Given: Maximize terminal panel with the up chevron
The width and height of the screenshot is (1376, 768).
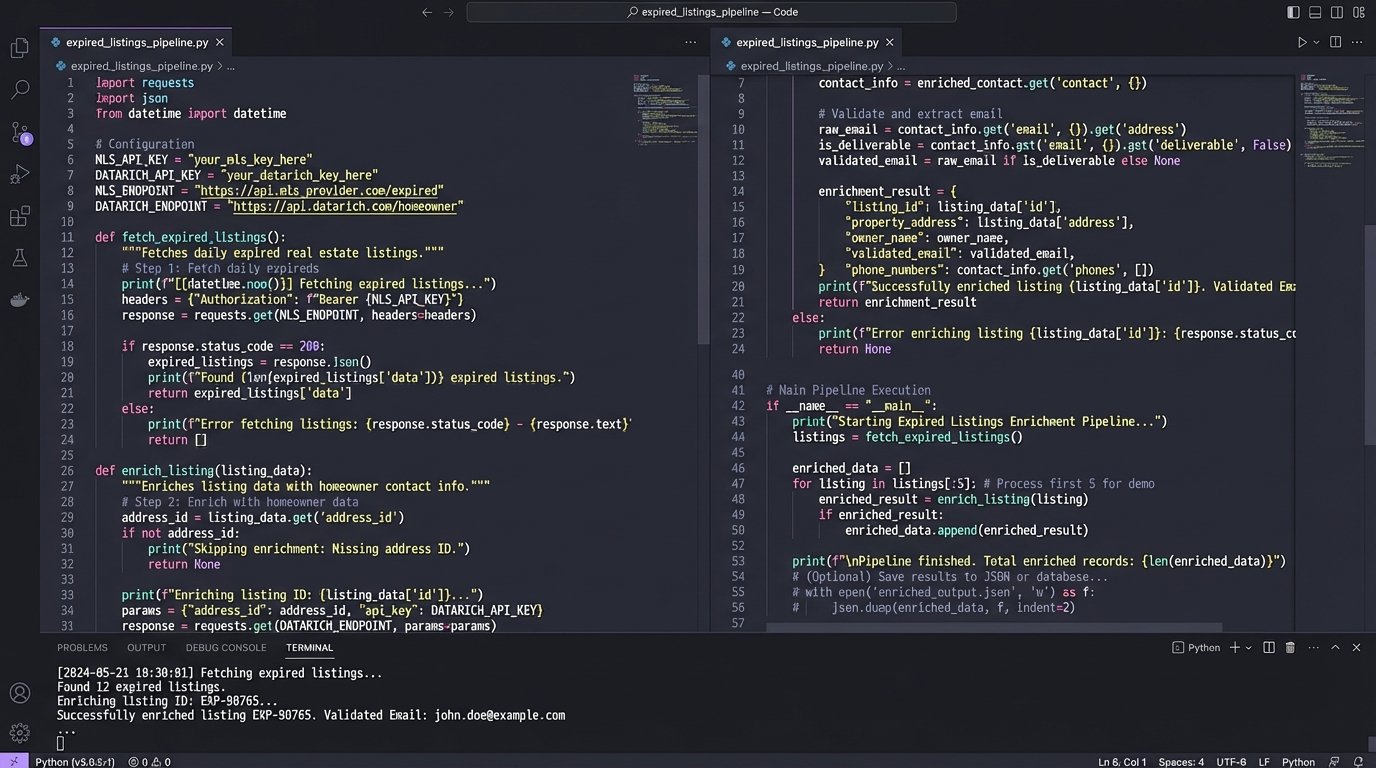Looking at the screenshot, I should tap(1335, 648).
